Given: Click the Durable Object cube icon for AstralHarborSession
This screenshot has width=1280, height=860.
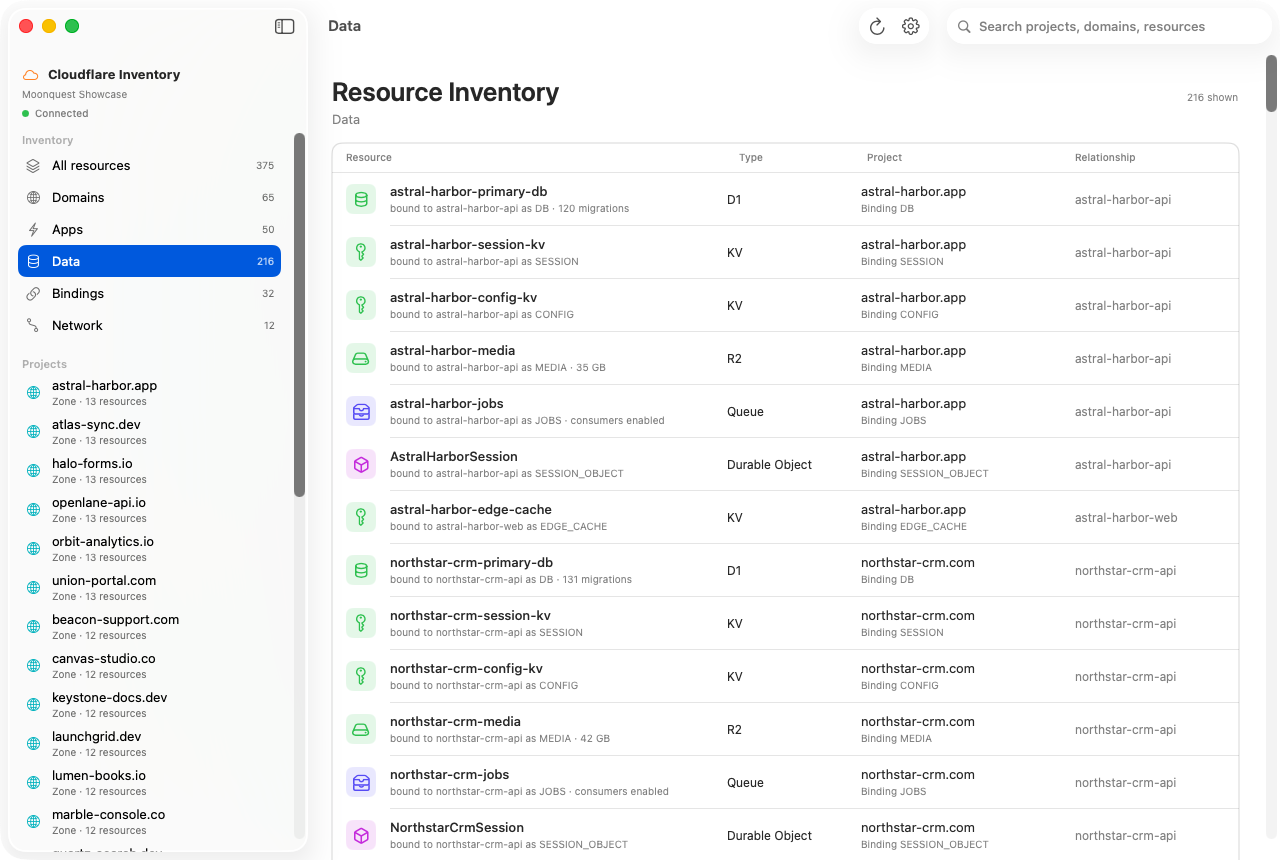Looking at the screenshot, I should (x=361, y=464).
